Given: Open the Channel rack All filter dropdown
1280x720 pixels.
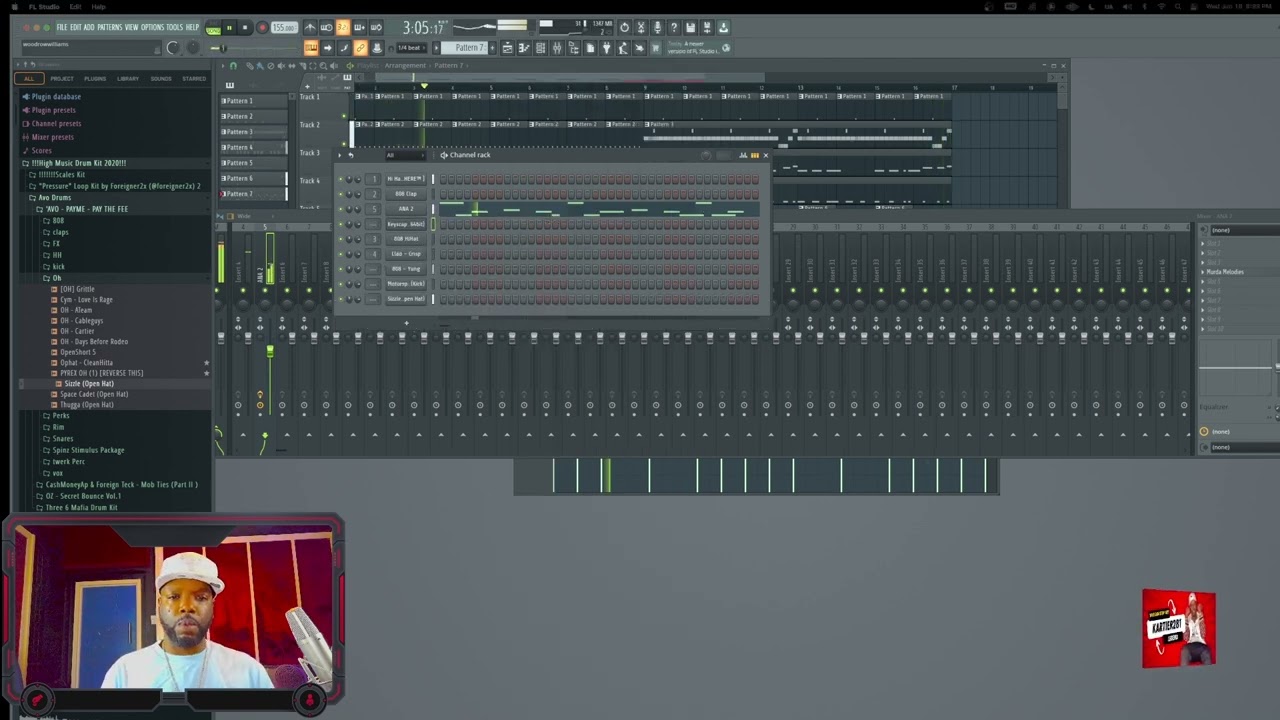Looking at the screenshot, I should [406, 155].
